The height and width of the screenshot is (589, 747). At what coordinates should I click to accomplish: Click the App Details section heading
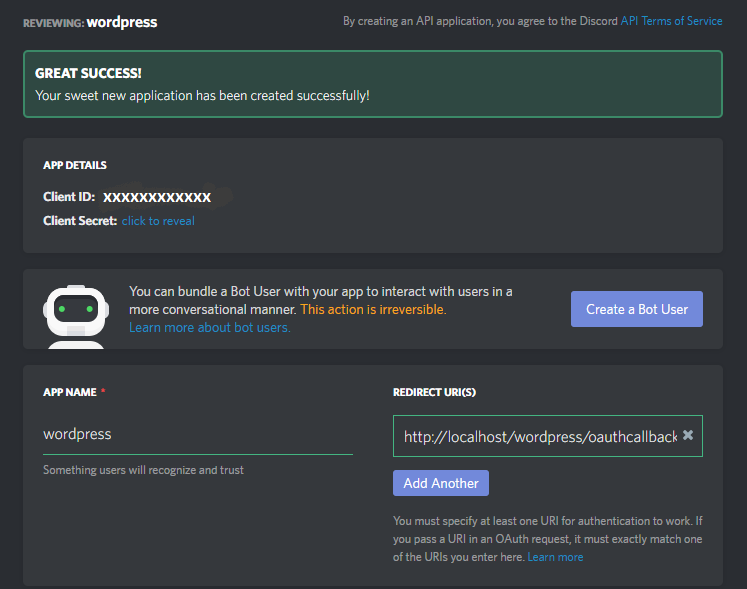tap(75, 165)
